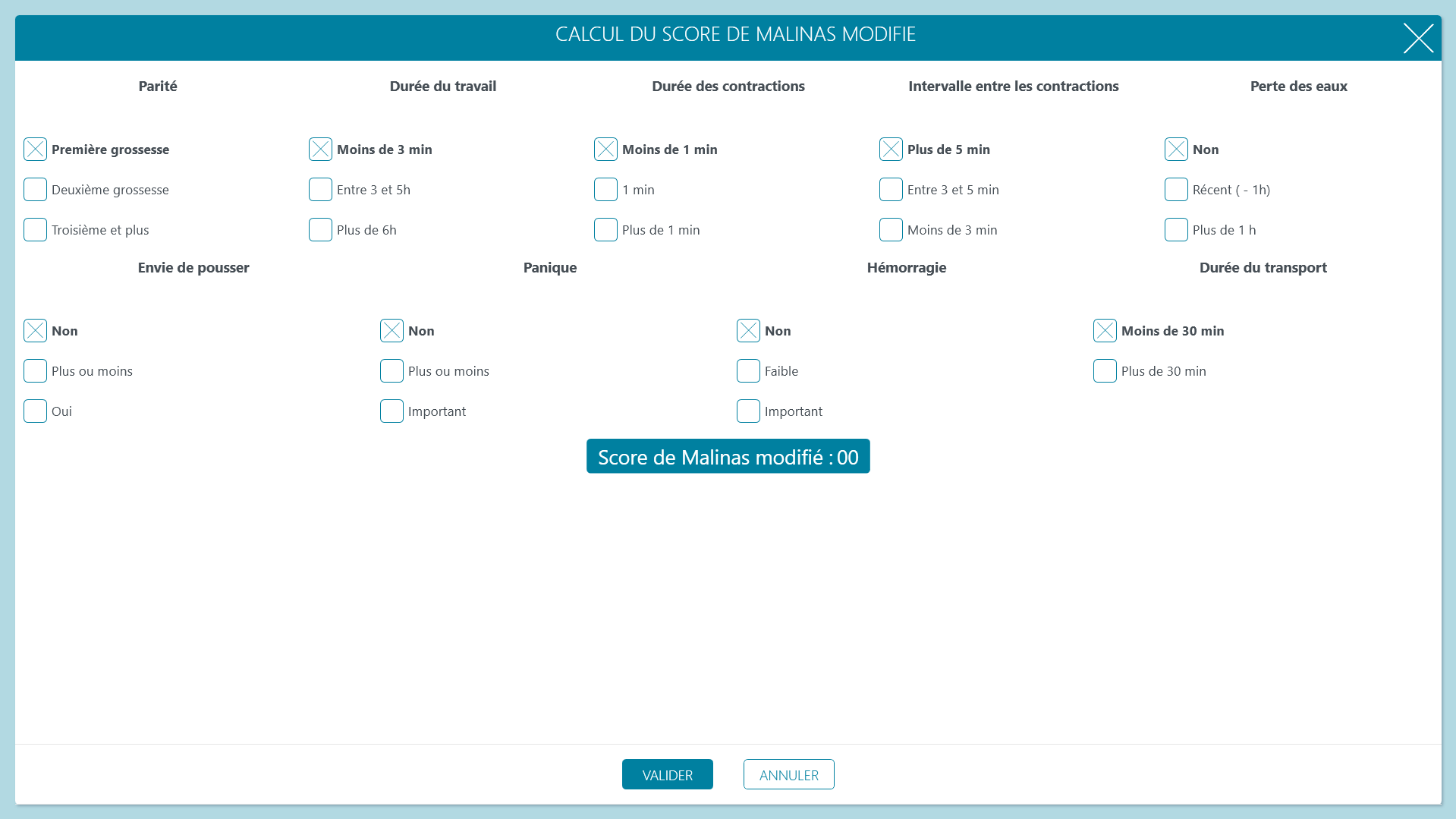Uncheck 'Première grossesse' checkbox

[35, 150]
